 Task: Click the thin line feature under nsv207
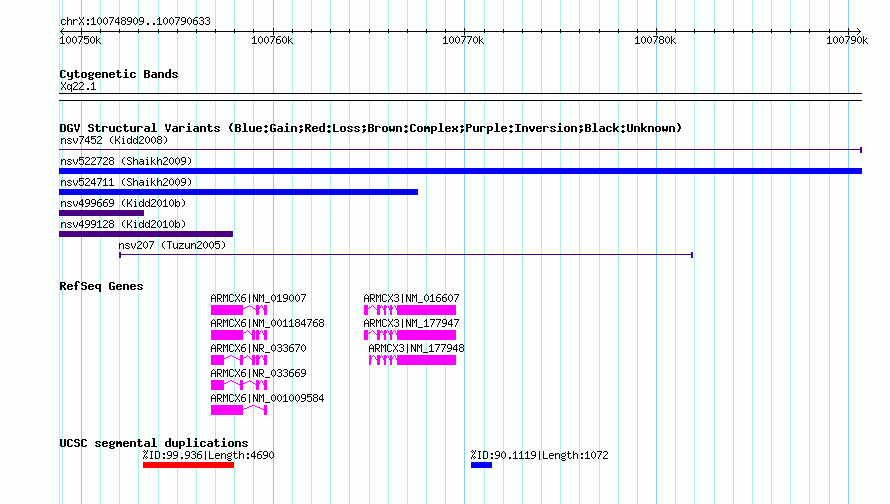(406, 255)
